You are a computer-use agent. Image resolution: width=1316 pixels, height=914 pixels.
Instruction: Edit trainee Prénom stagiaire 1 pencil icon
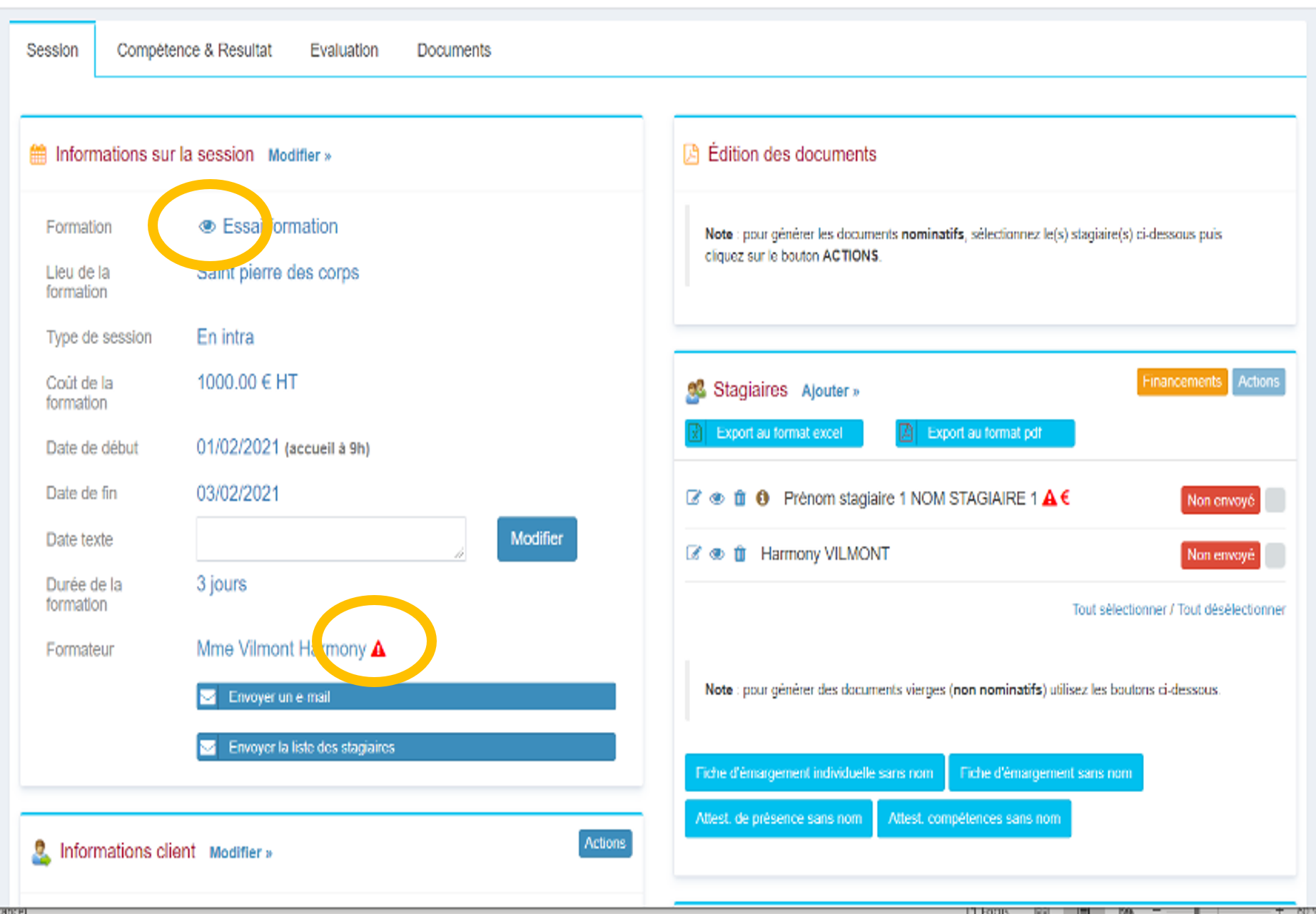coord(693,498)
